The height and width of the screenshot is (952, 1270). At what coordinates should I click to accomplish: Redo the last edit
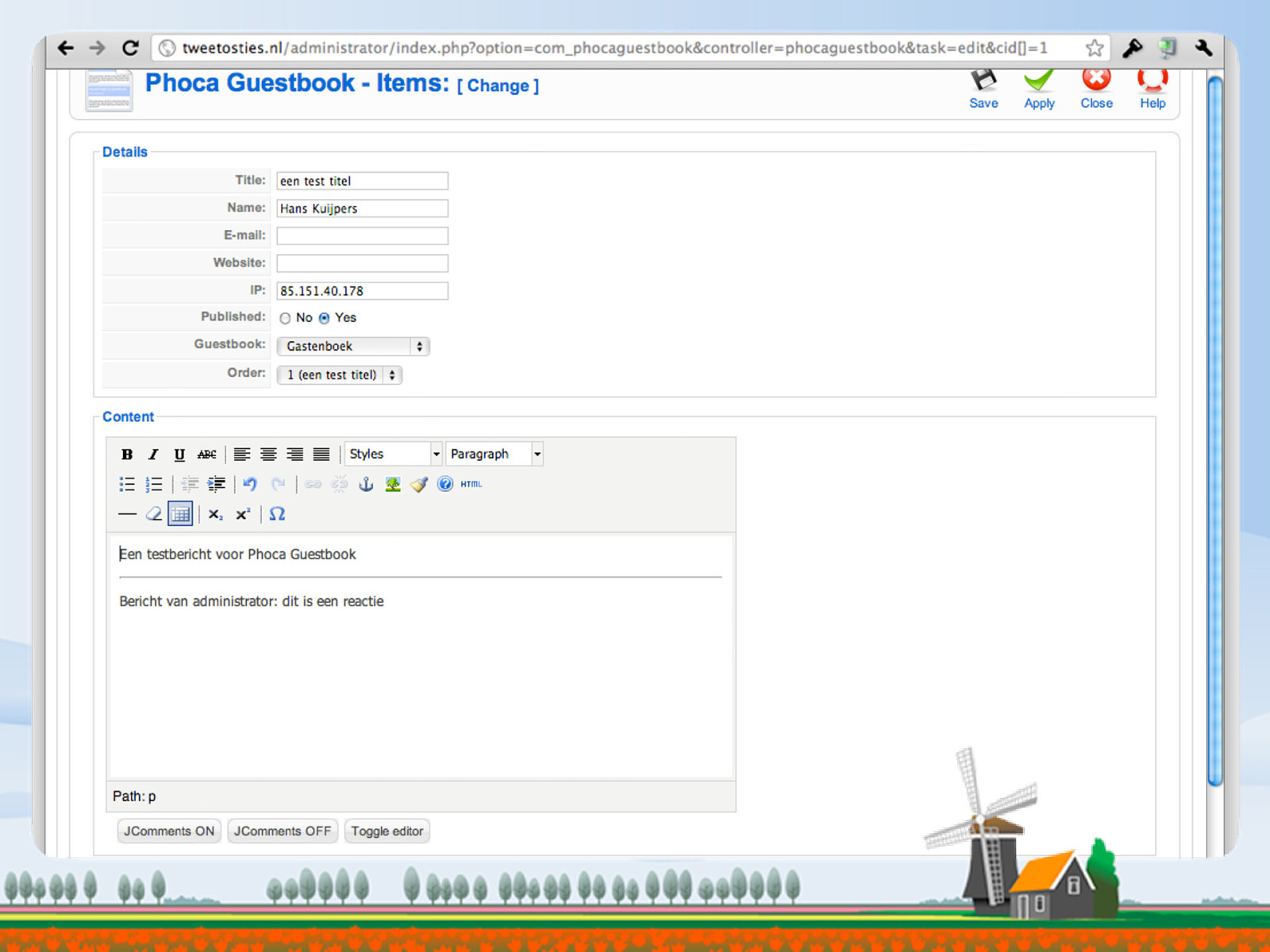point(278,484)
